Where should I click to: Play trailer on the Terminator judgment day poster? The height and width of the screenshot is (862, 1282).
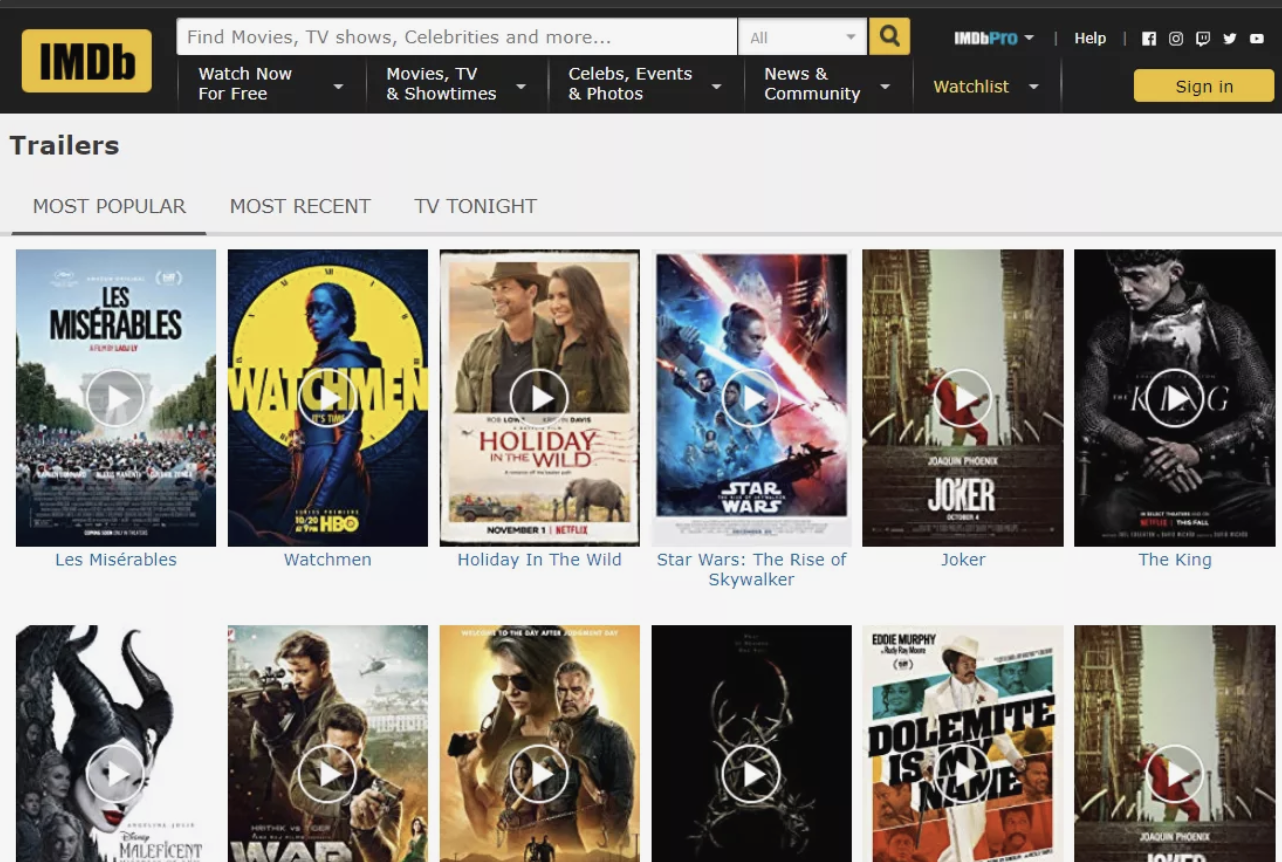click(x=540, y=773)
